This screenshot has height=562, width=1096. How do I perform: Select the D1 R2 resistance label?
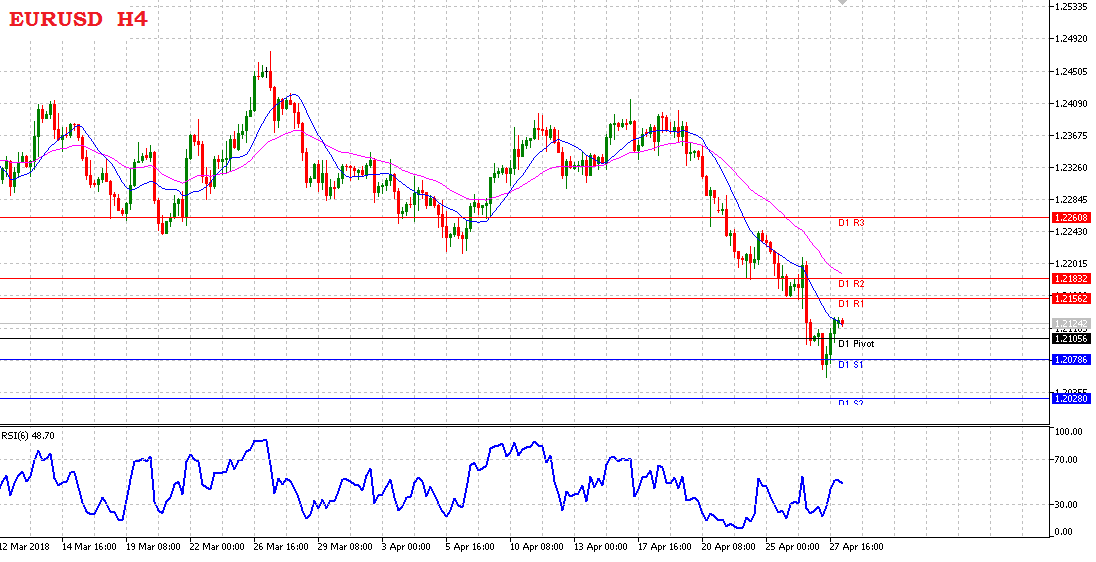(x=851, y=284)
